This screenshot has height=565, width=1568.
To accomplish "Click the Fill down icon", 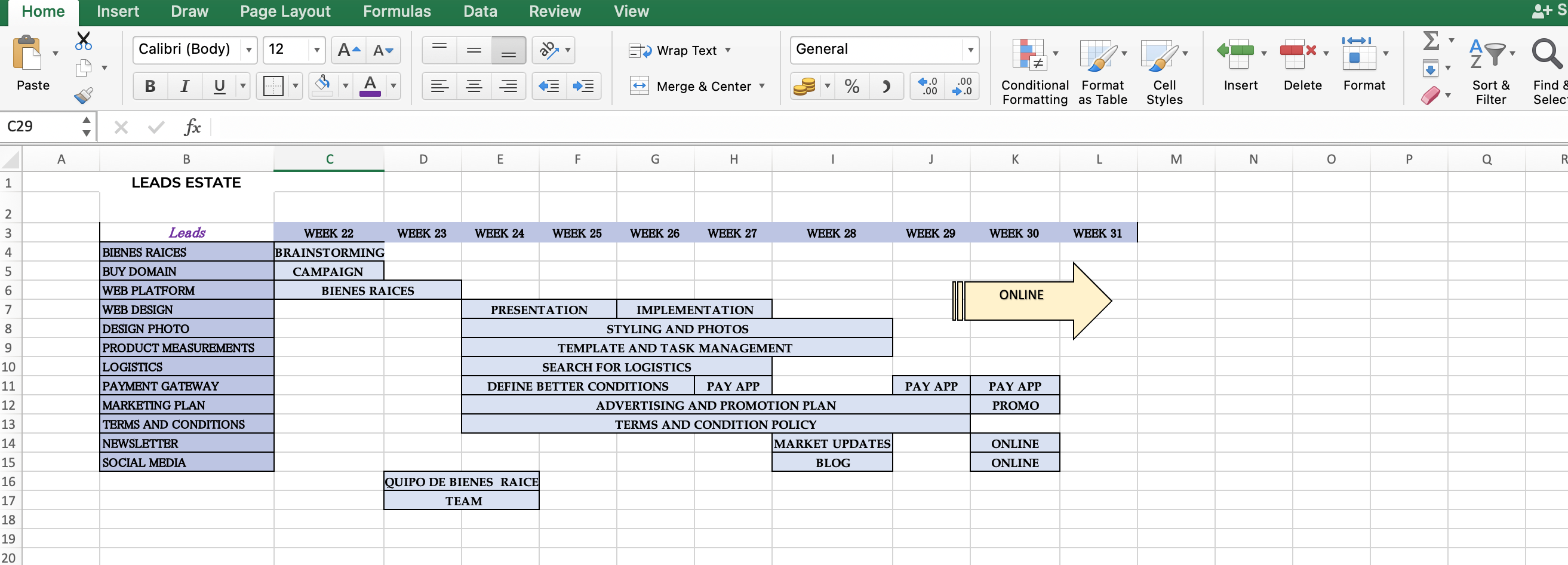I will [x=1431, y=68].
